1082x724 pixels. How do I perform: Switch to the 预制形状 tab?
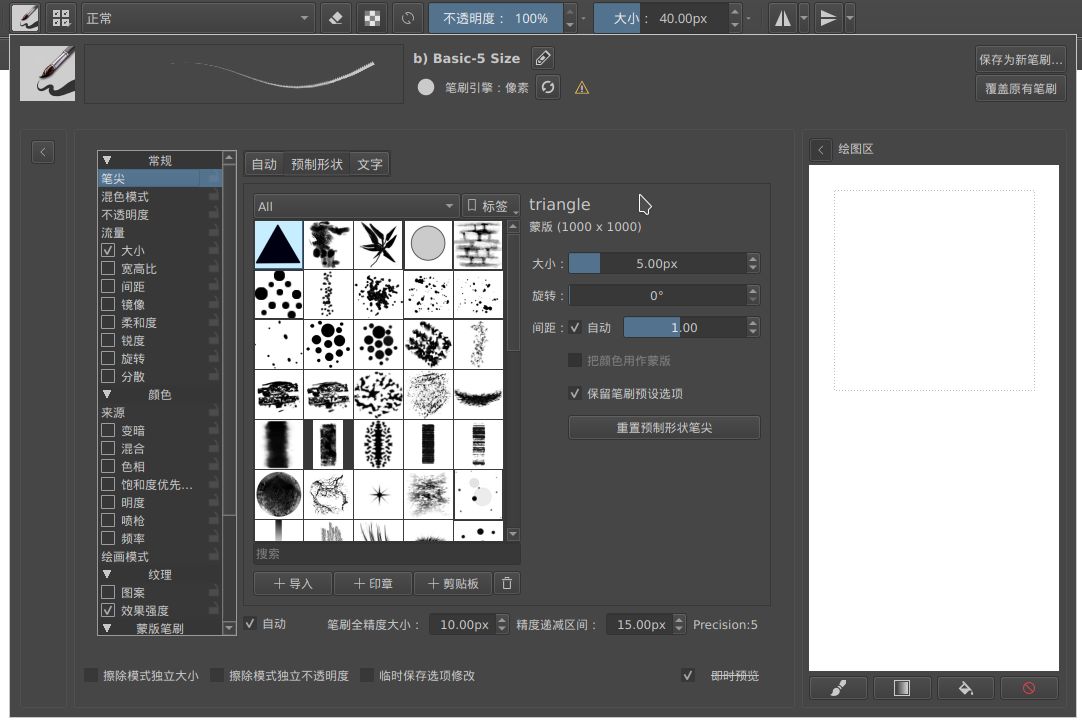click(317, 164)
